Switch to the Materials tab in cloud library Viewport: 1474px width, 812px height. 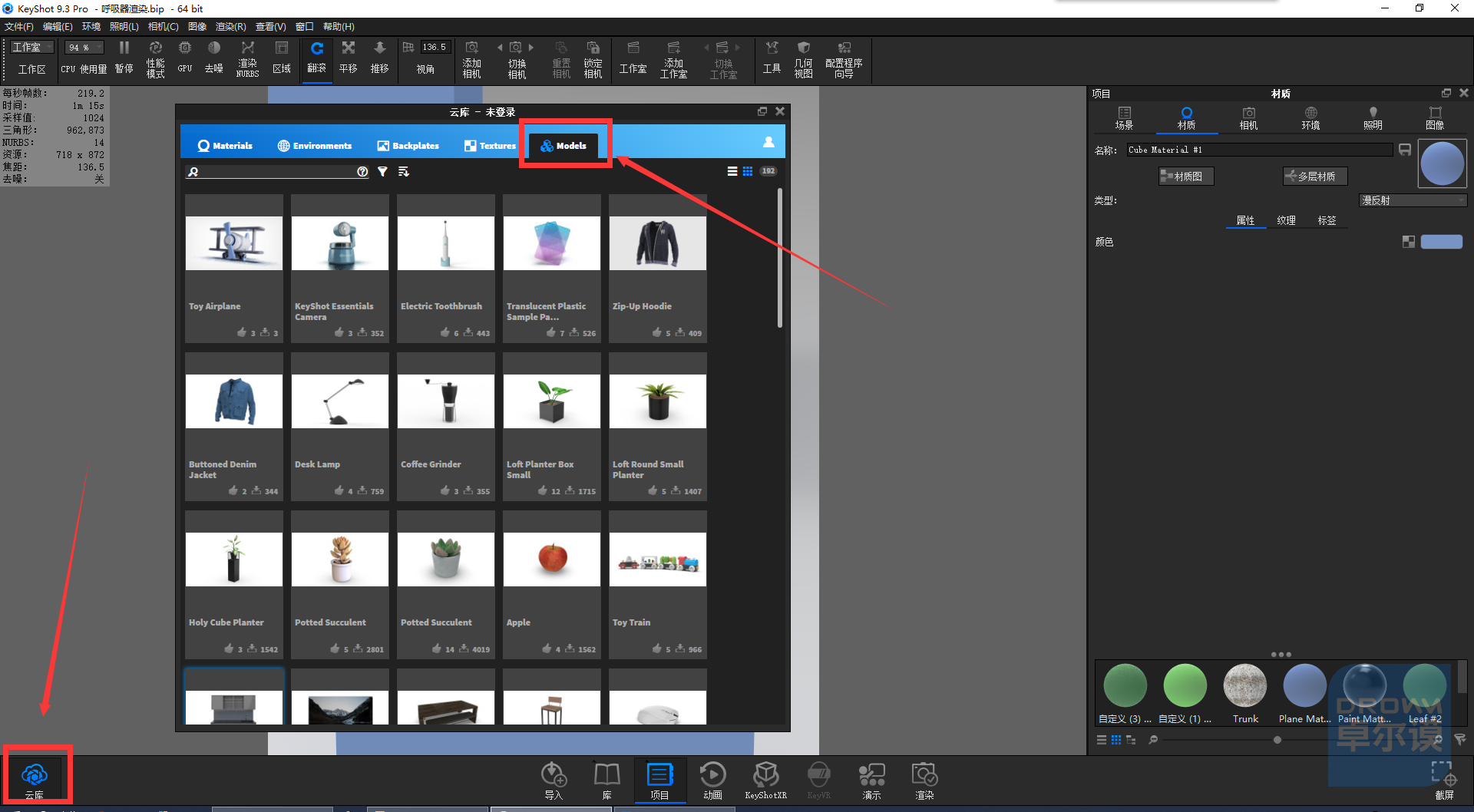tap(225, 146)
